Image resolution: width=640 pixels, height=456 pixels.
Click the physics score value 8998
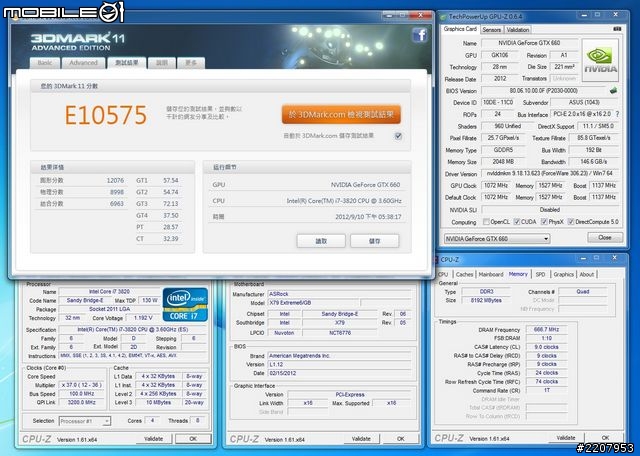(x=117, y=192)
